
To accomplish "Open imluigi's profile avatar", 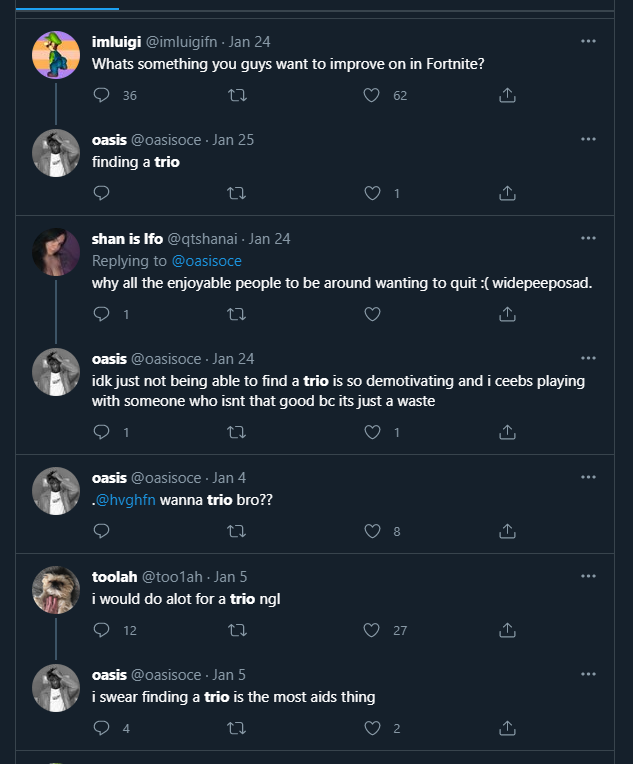I will [56, 55].
